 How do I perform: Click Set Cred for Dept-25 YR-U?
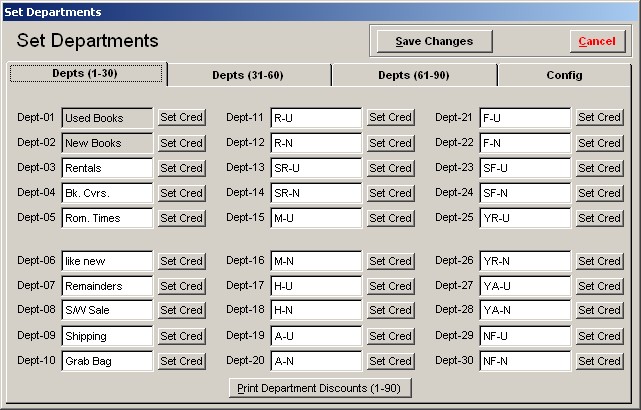click(600, 218)
